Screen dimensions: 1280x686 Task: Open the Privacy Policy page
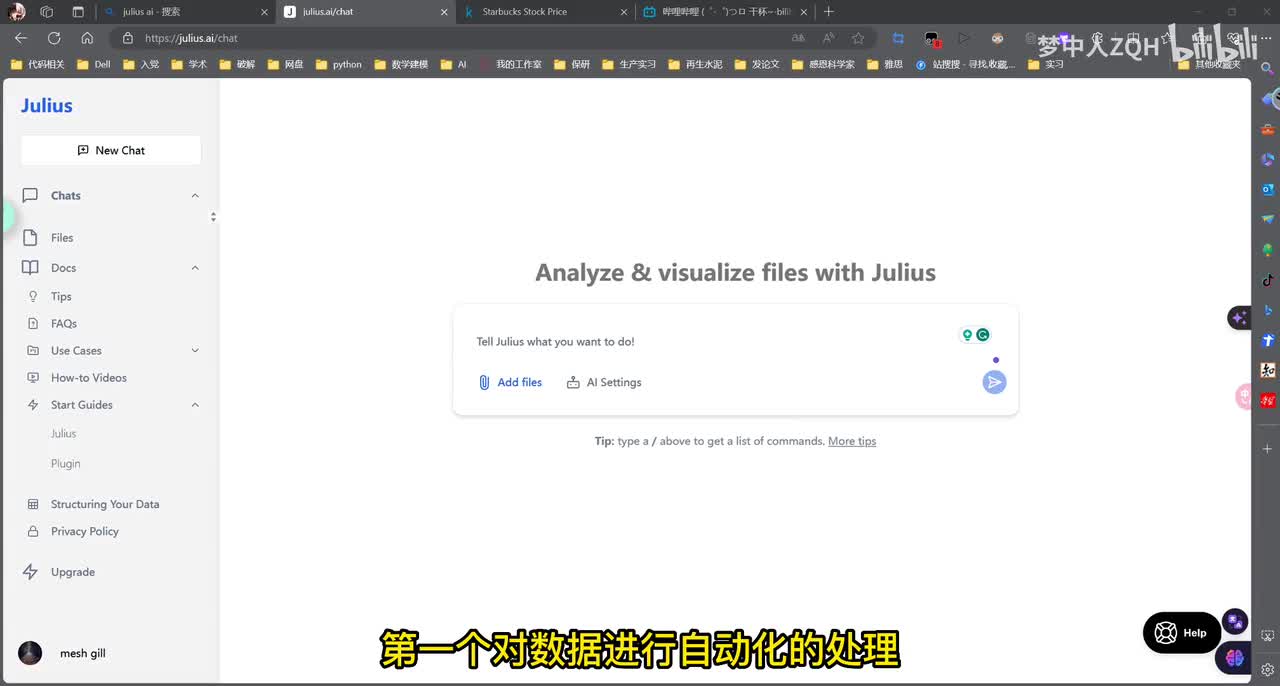(84, 532)
